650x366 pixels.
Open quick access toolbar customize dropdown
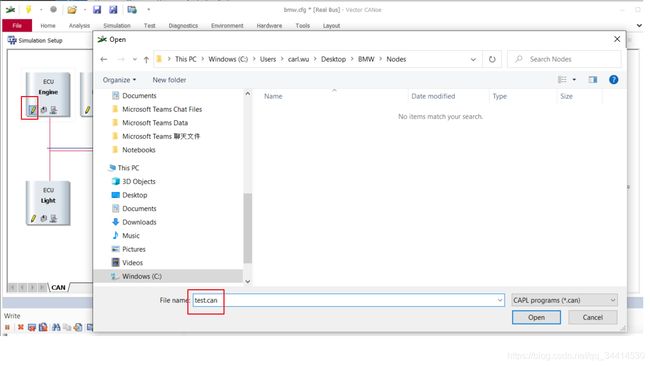coord(148,10)
